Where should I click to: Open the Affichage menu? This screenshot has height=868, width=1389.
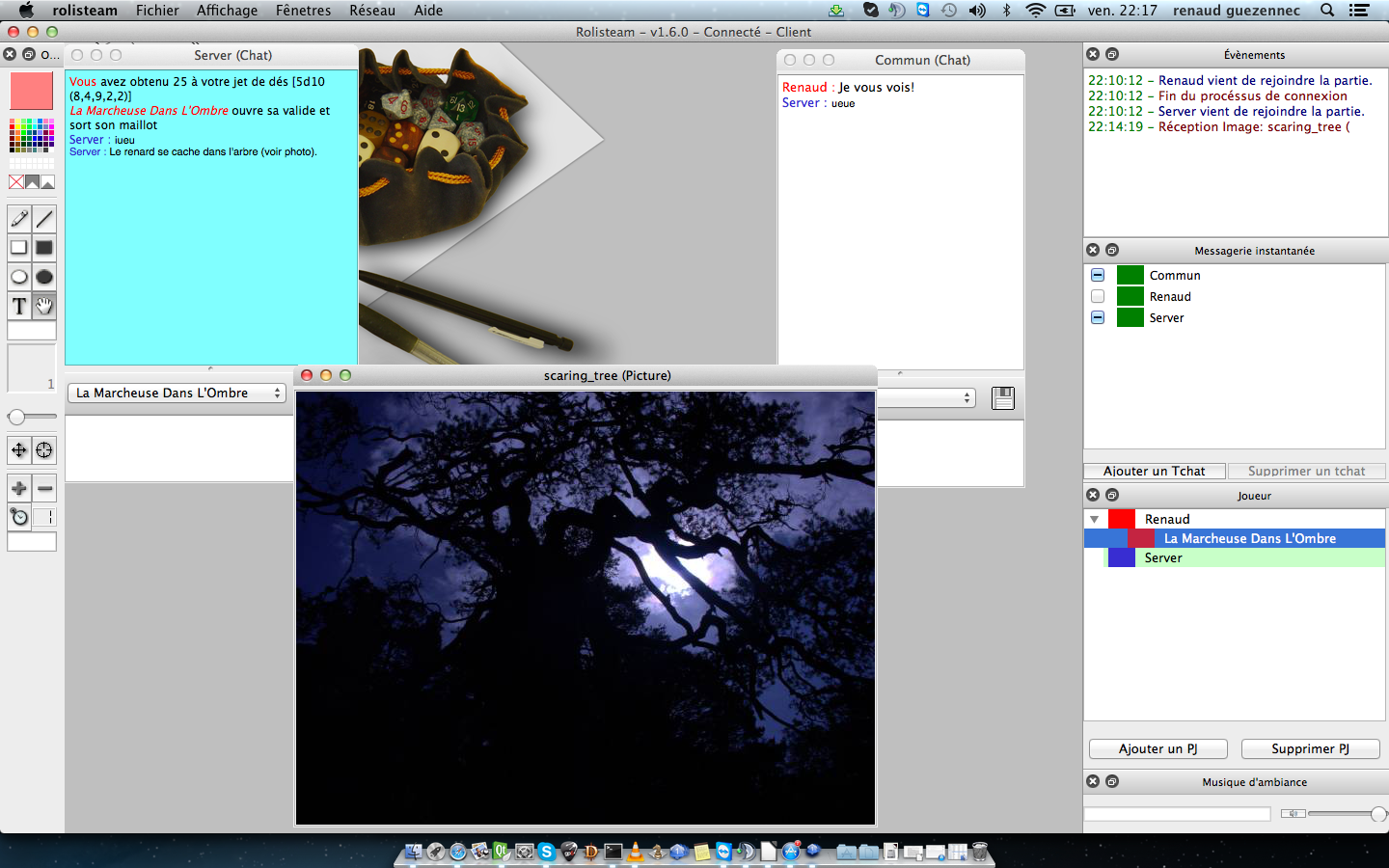(227, 11)
